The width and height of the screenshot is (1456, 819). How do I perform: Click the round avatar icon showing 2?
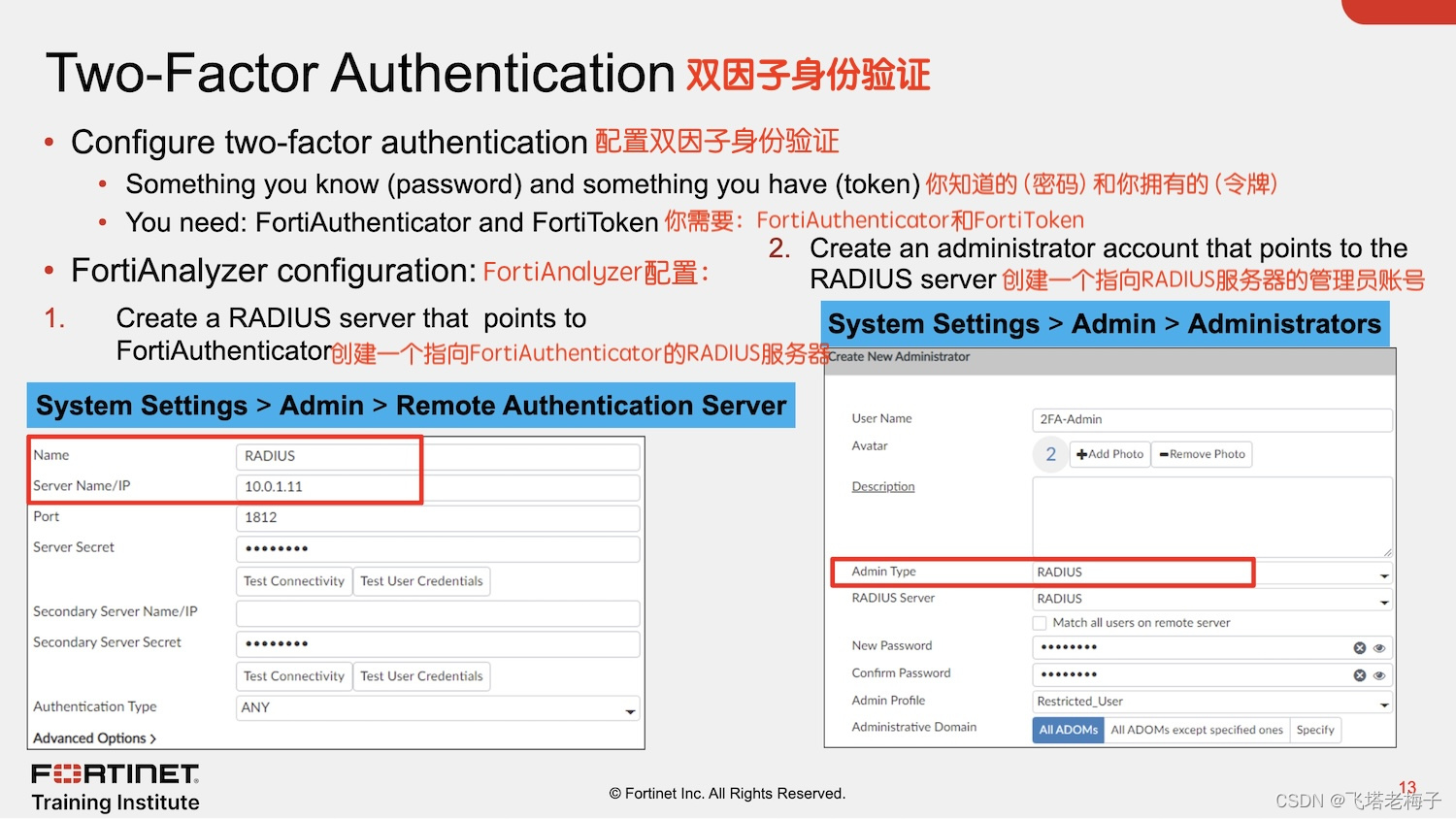pyautogui.click(x=1050, y=454)
